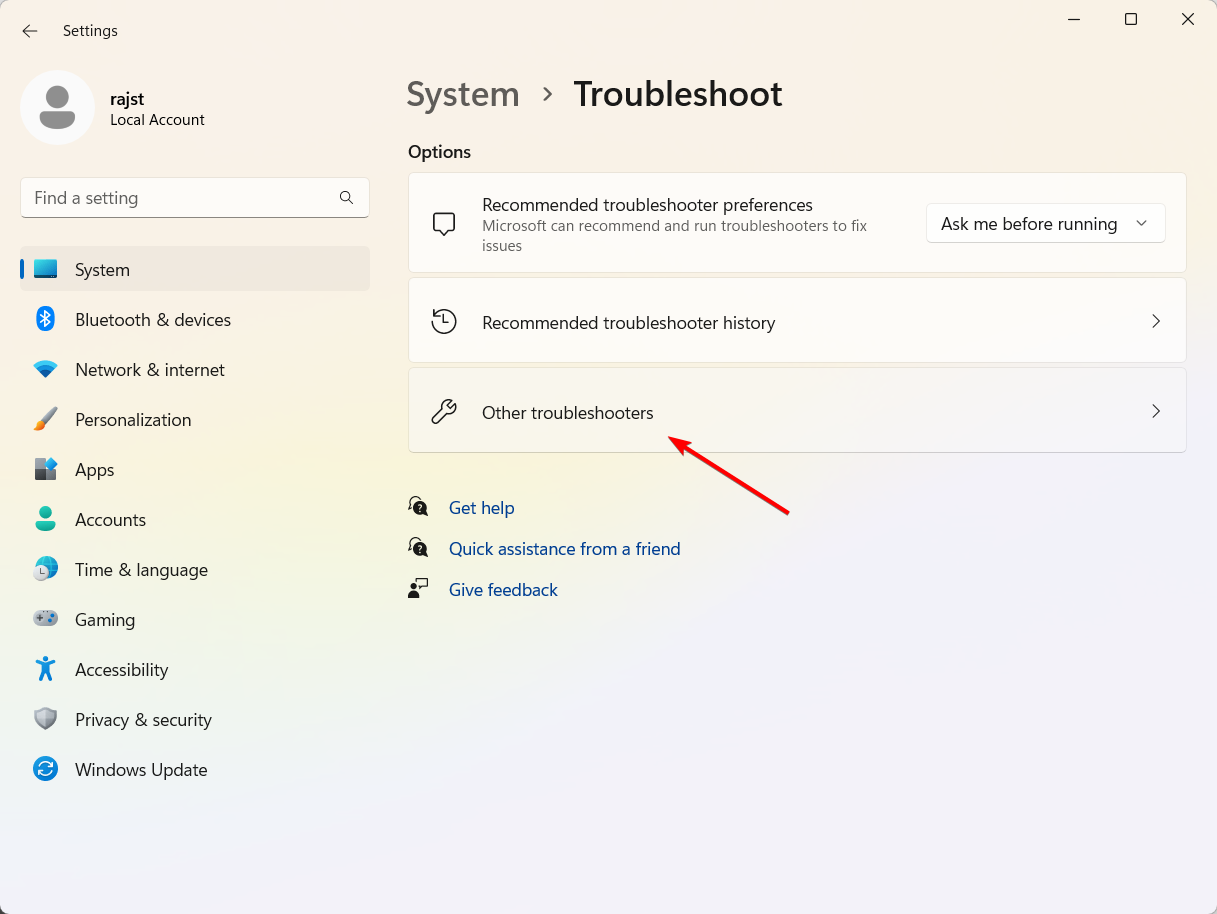Click the Get help headset icon
The height and width of the screenshot is (914, 1217).
[x=419, y=507]
